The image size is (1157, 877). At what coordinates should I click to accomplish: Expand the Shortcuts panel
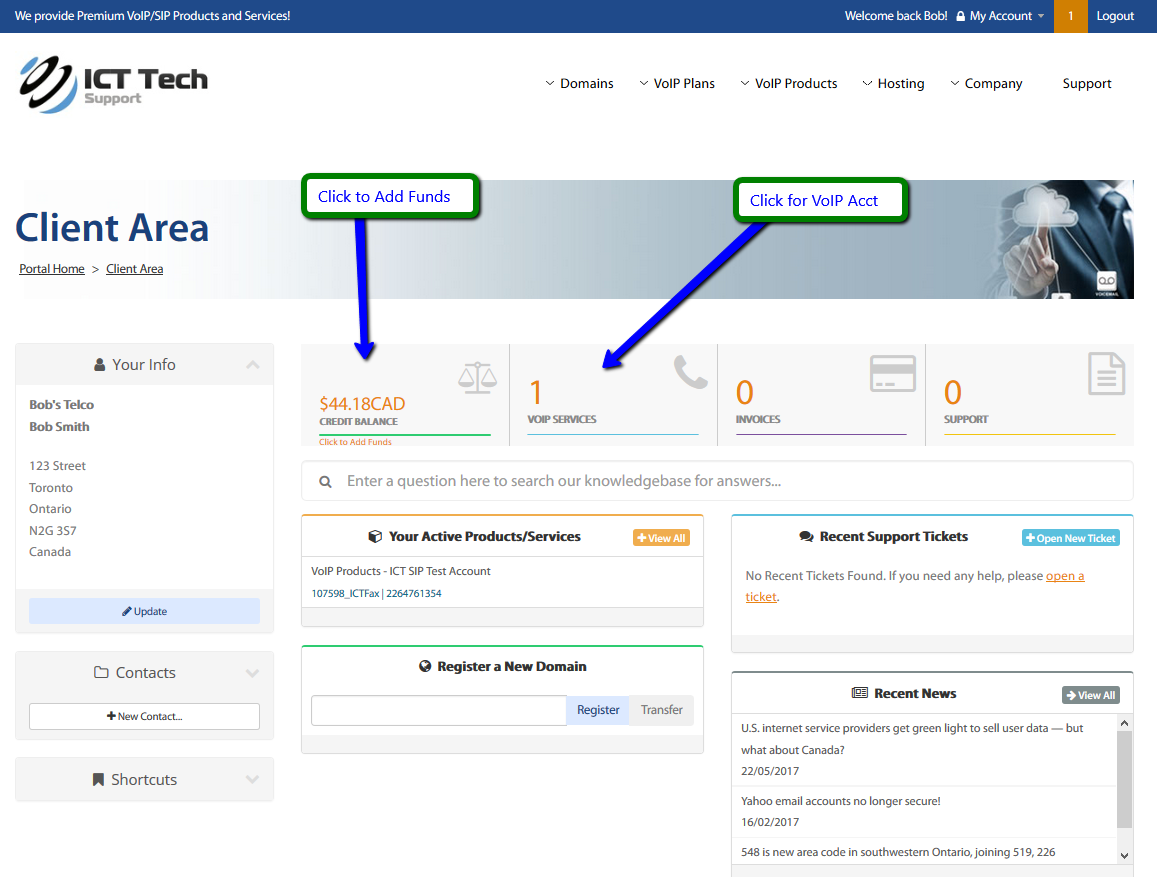point(252,780)
